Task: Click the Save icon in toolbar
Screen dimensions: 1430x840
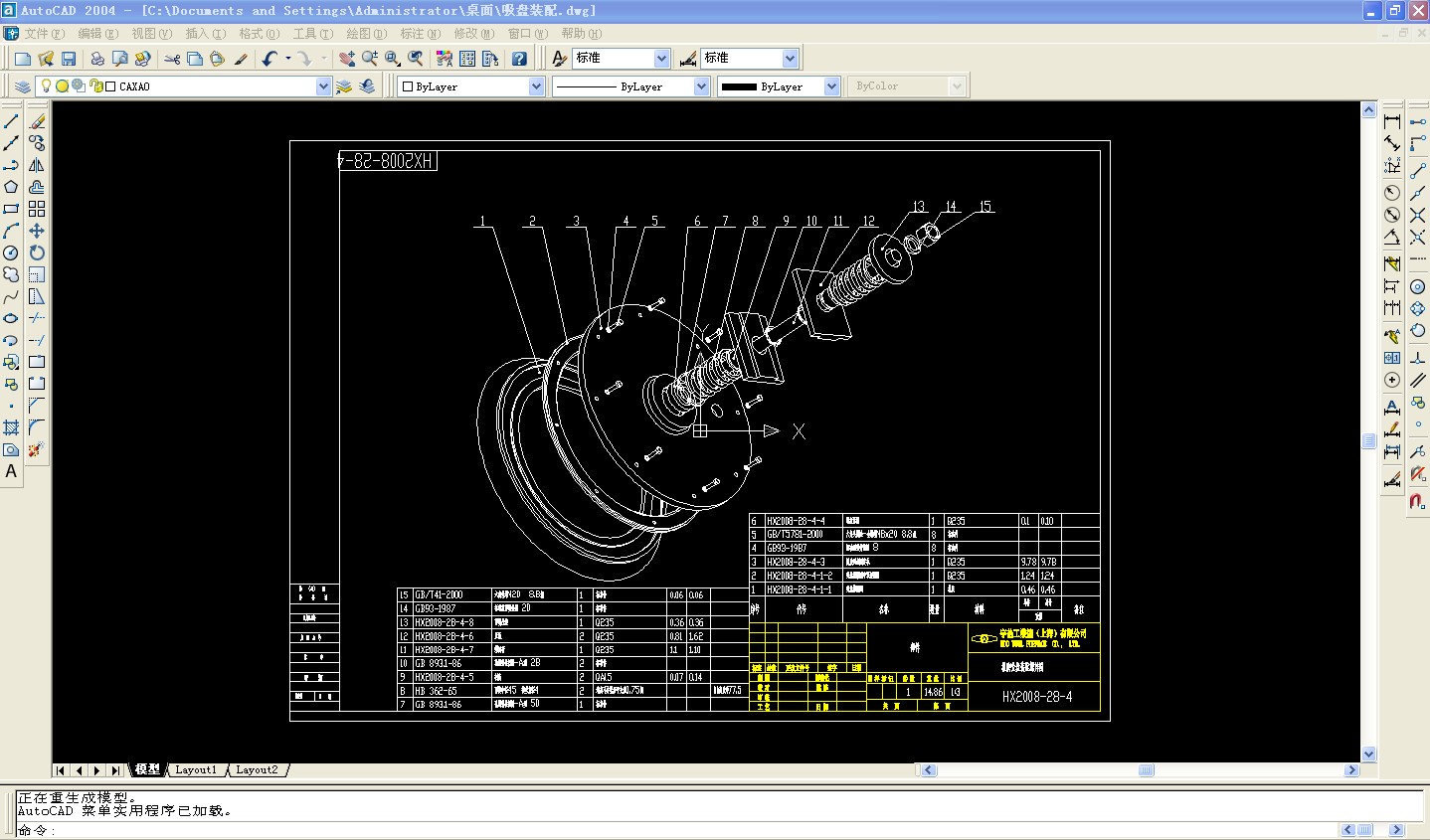Action: [x=69, y=59]
